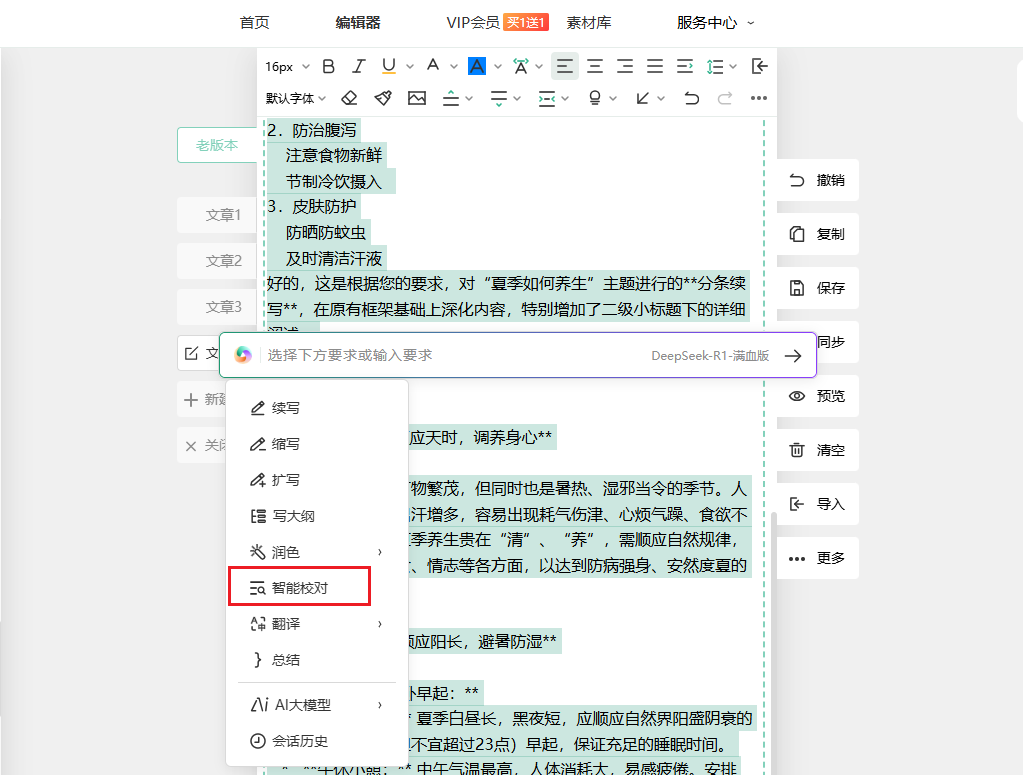Click the blue highlight color A swatch
Viewport: 1023px width, 775px height.
click(x=477, y=66)
